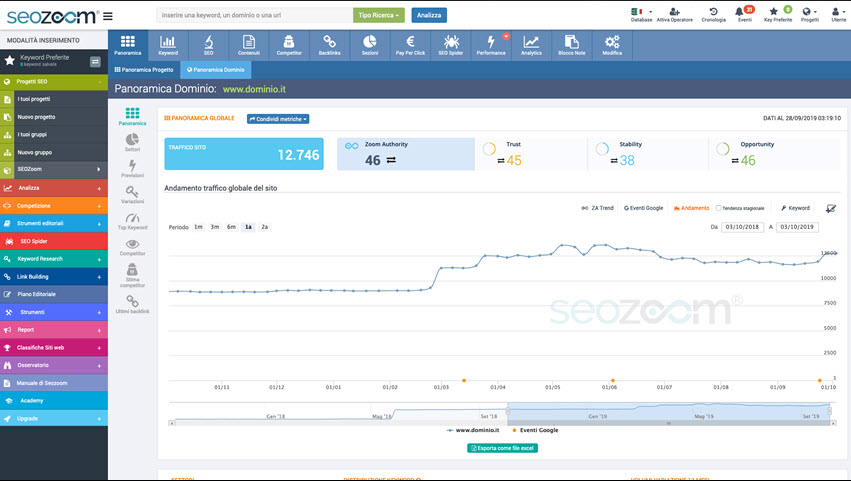This screenshot has height=481, width=851.
Task: Open Manuale di Seozoom in sidebar
Action: [x=54, y=383]
